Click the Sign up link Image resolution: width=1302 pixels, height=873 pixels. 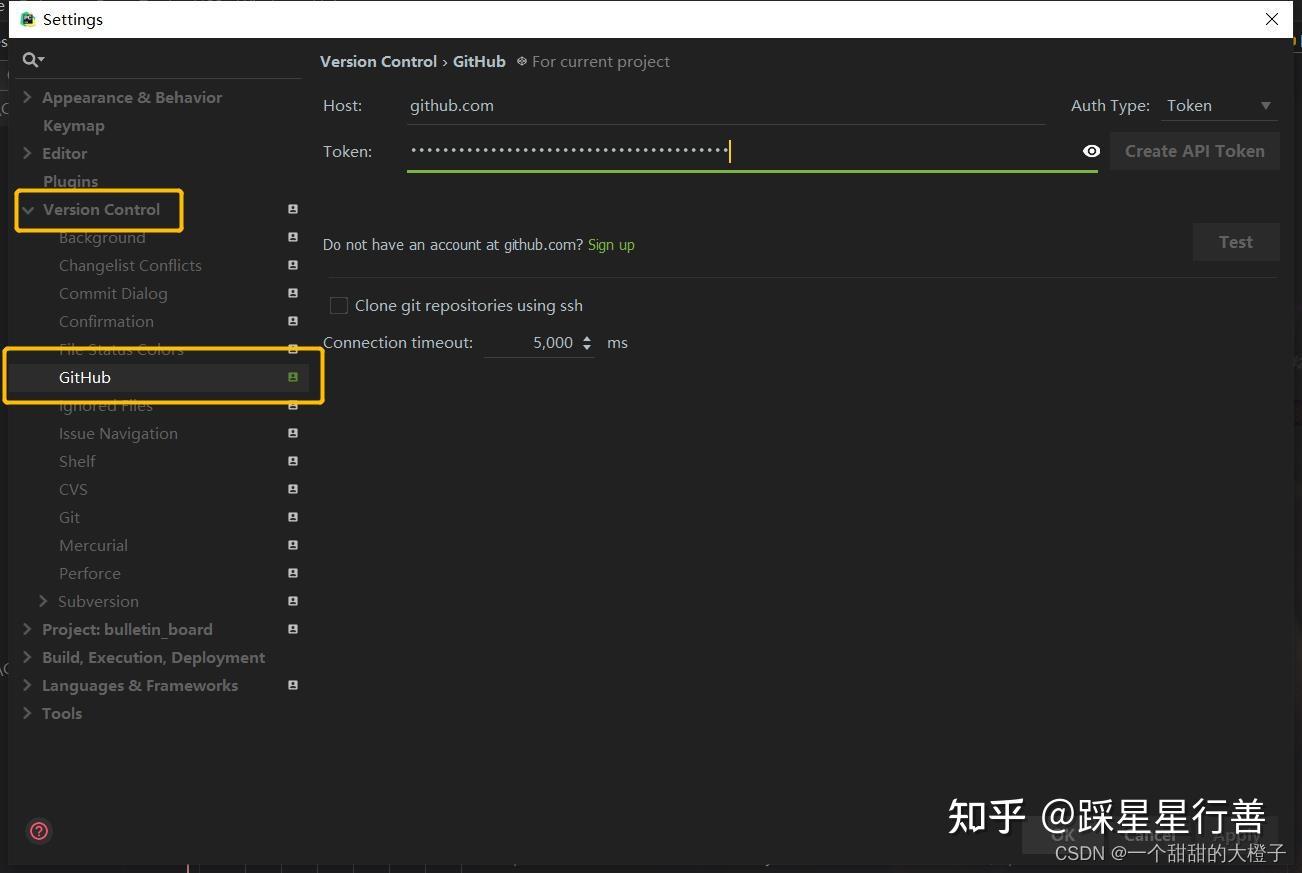click(x=611, y=244)
